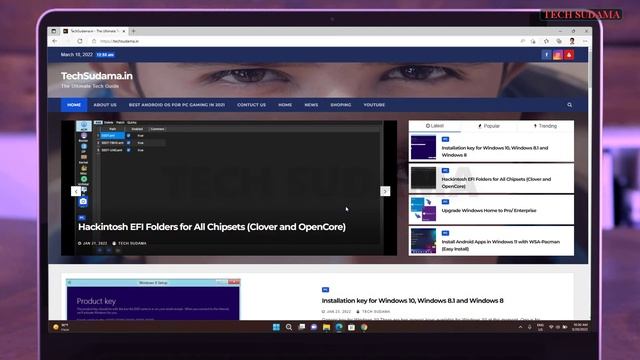Click the Product key article image
Screen dimensions: 640x360
(x=153, y=300)
